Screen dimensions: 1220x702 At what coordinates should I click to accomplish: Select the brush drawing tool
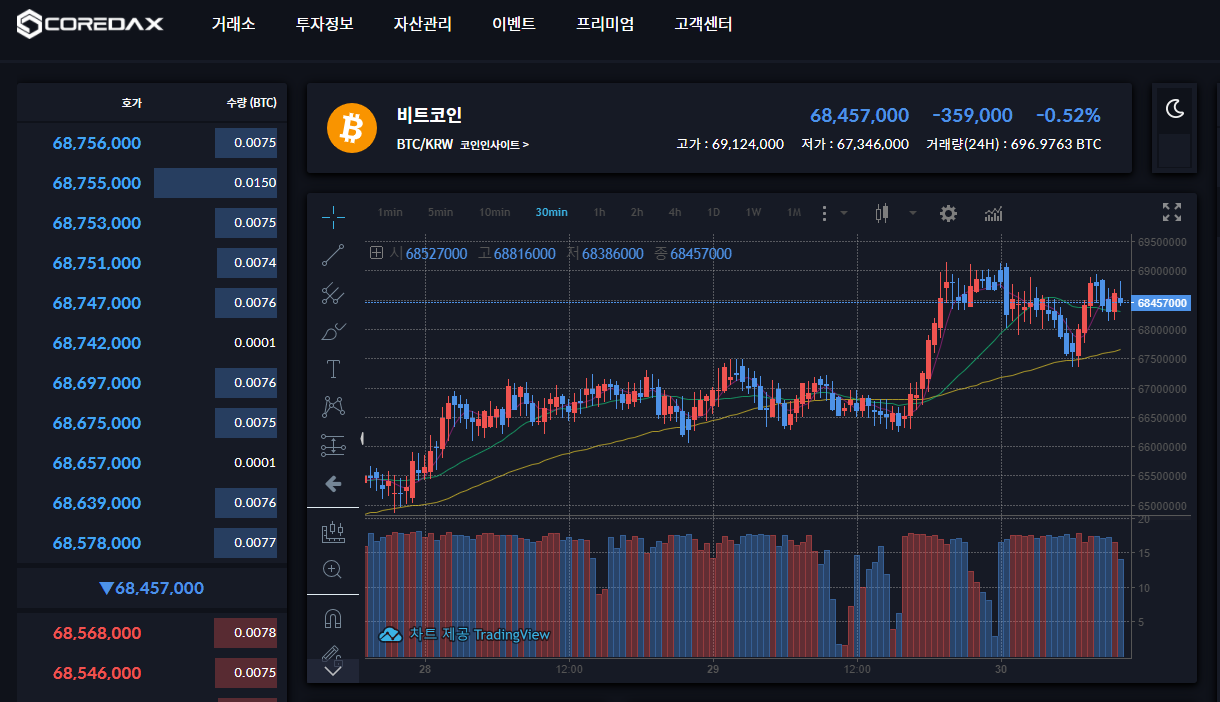coord(333,331)
